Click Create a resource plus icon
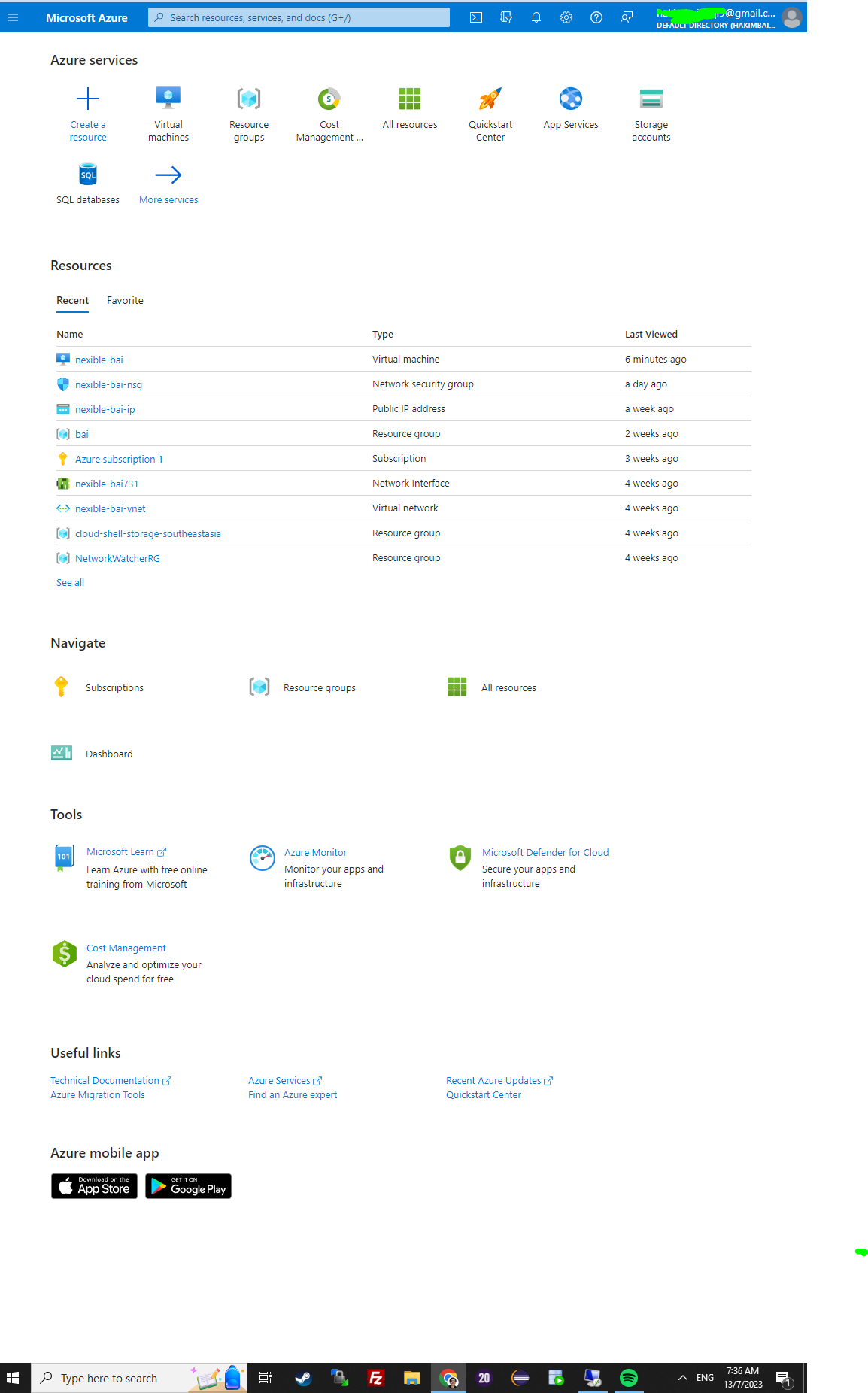Image resolution: width=868 pixels, height=1393 pixels. (88, 99)
